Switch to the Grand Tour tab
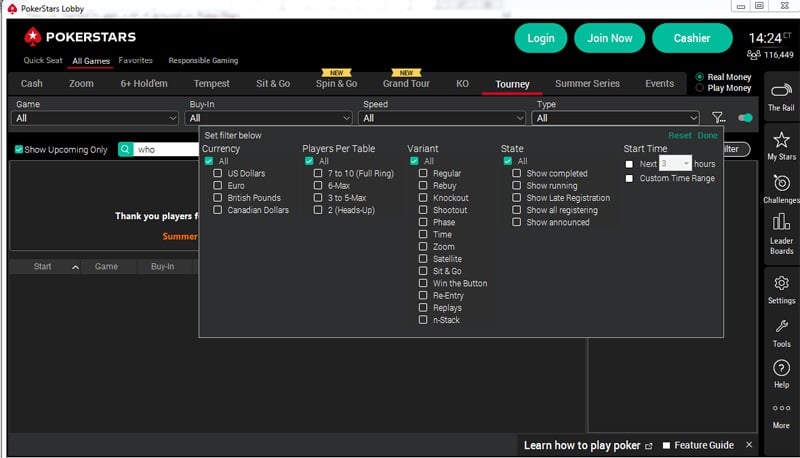Image resolution: width=800 pixels, height=458 pixels. 406,84
